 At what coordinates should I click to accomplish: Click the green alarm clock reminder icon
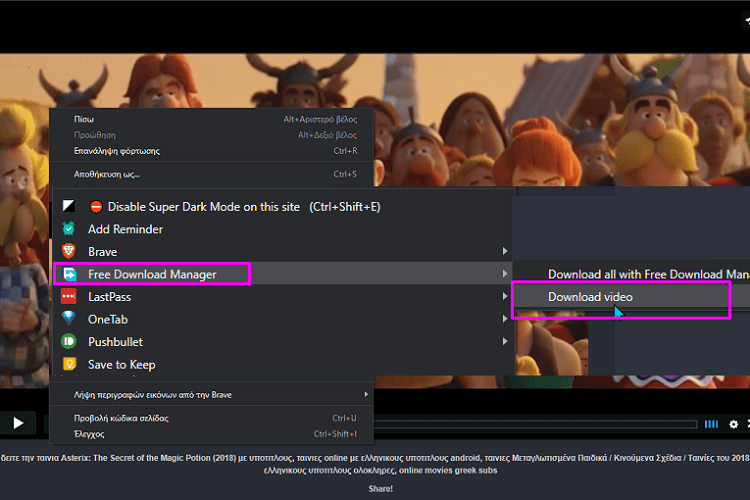tap(69, 229)
